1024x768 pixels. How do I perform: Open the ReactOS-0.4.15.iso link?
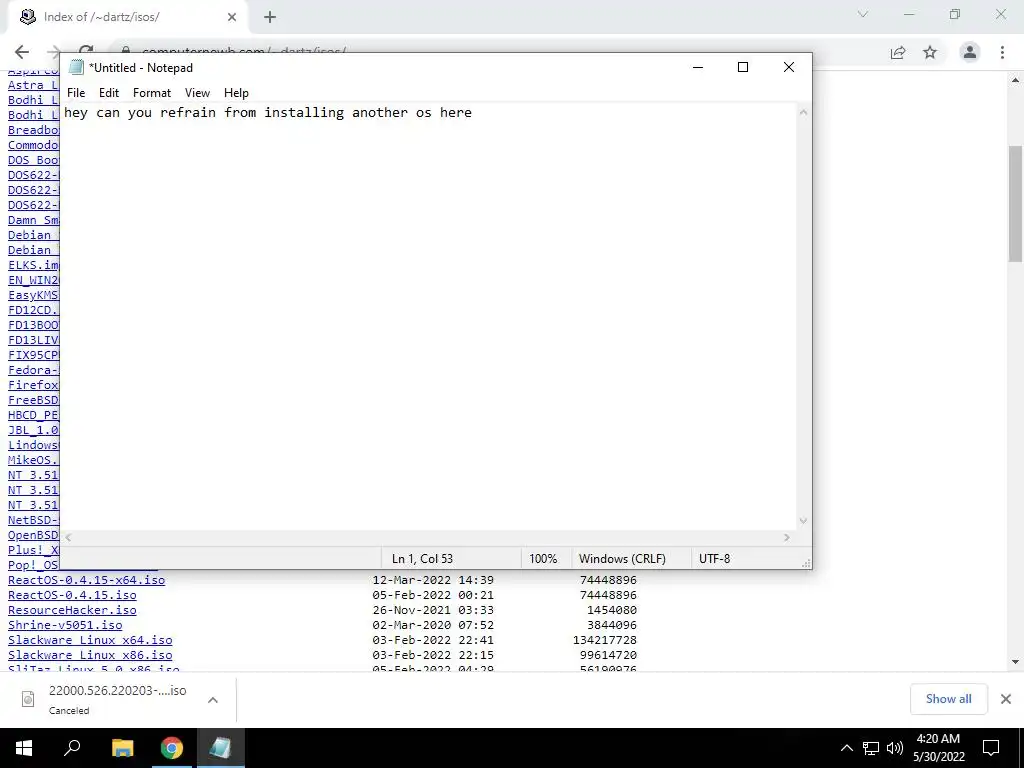pyautogui.click(x=72, y=595)
